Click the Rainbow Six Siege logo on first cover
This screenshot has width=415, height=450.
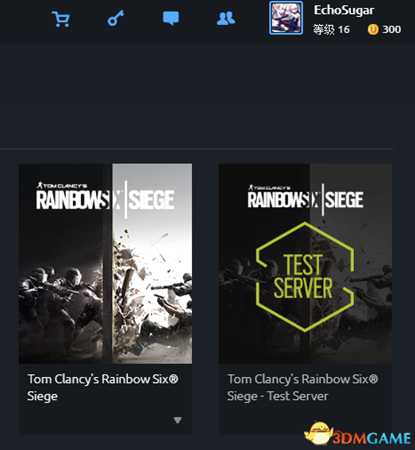pyautogui.click(x=105, y=199)
